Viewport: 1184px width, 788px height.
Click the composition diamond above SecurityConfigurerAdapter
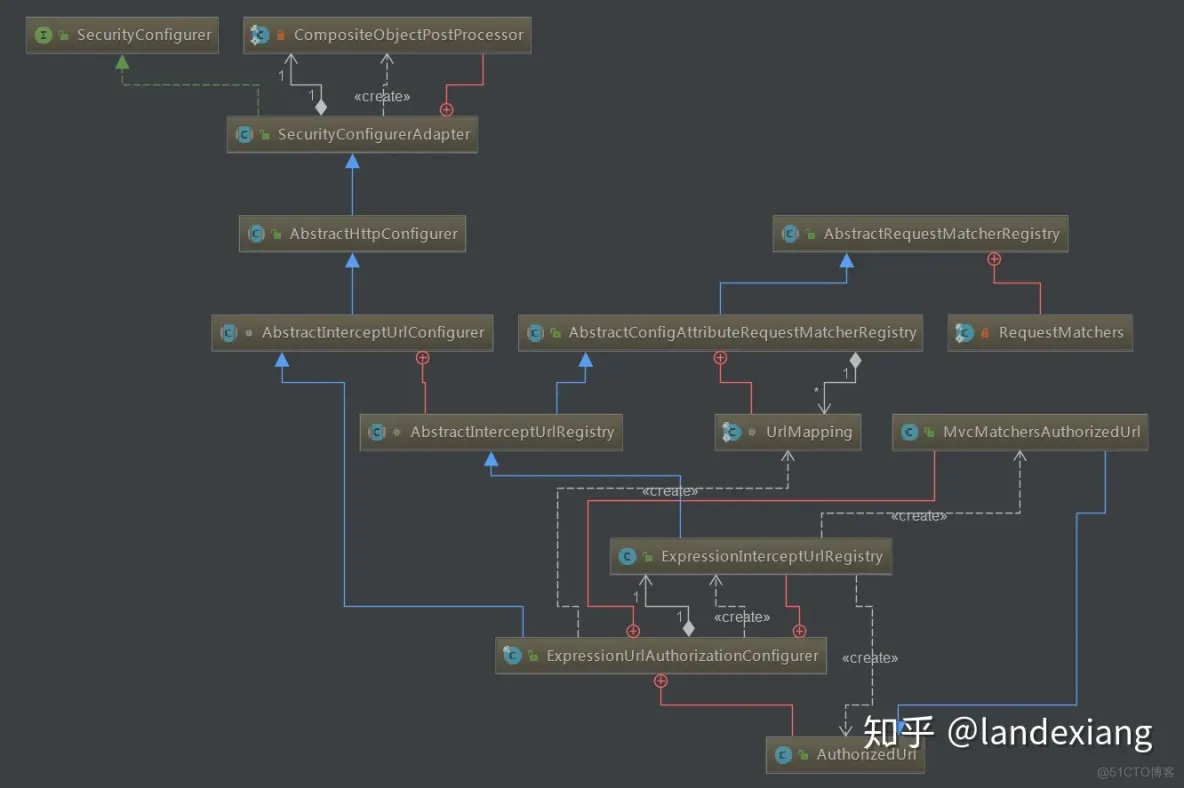321,107
